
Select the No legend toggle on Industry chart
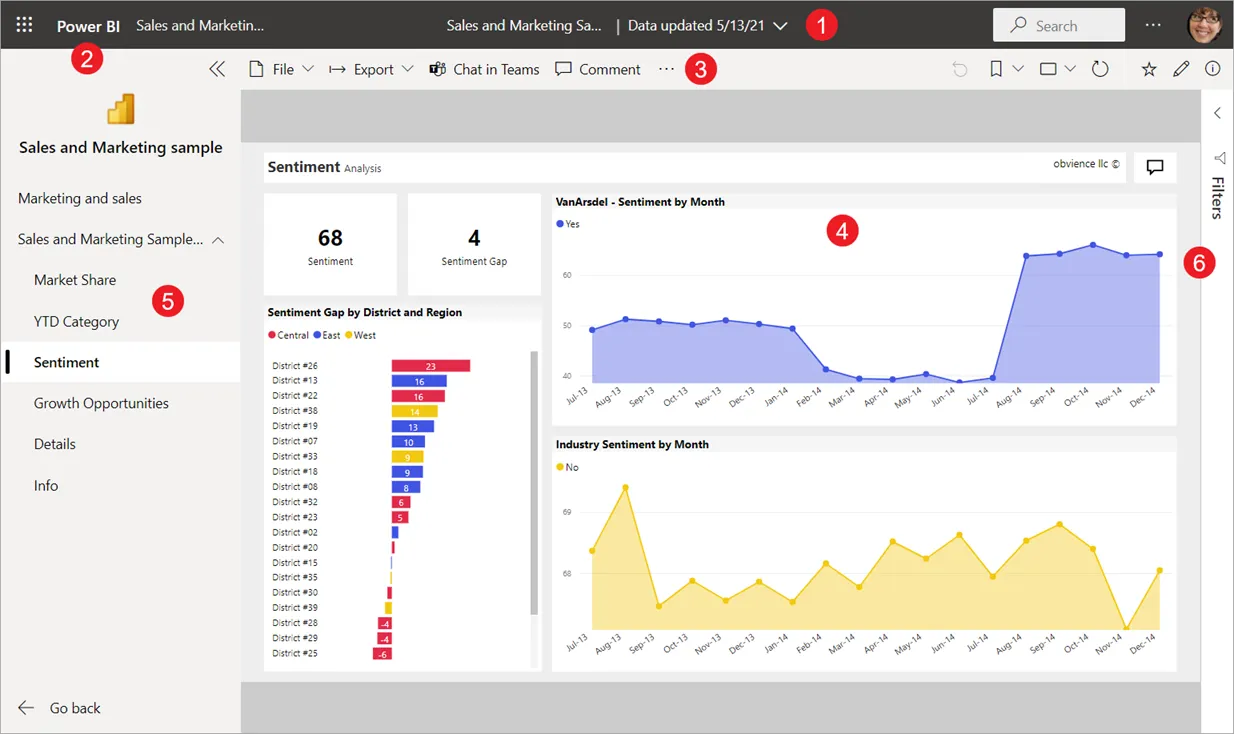click(x=567, y=466)
